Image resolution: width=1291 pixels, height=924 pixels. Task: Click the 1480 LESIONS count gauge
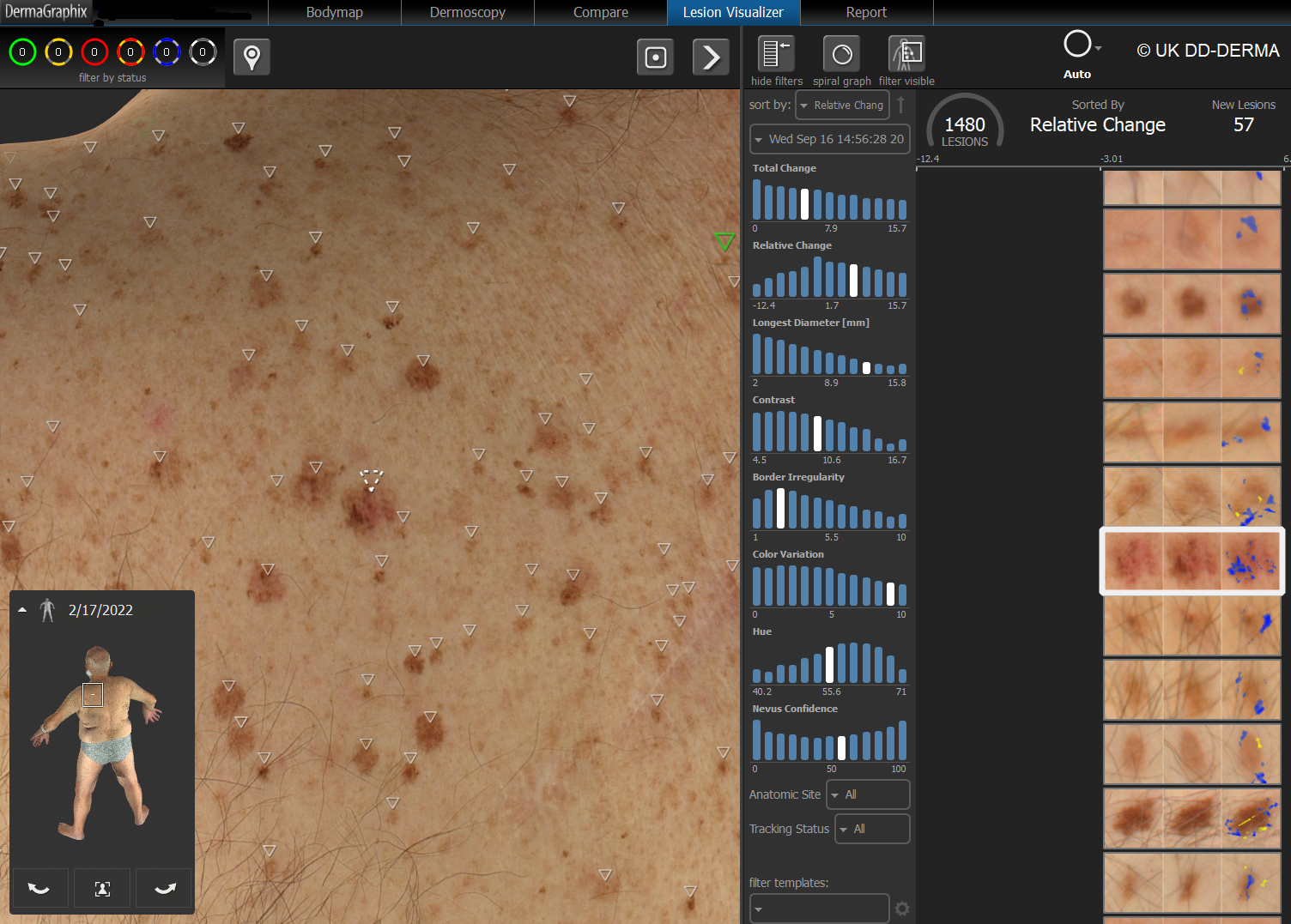[x=965, y=124]
